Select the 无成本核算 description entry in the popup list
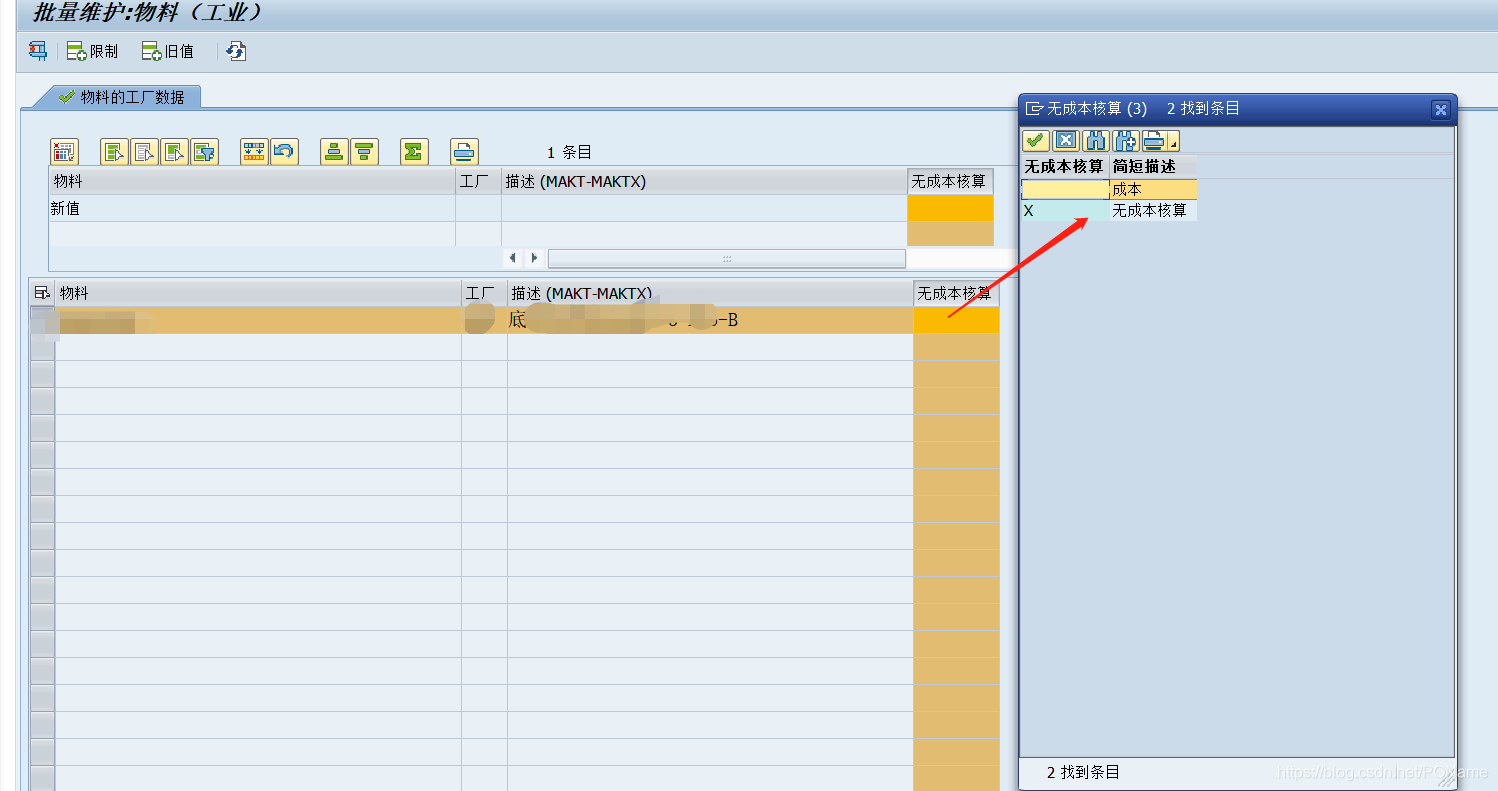1498x791 pixels. 1153,211
